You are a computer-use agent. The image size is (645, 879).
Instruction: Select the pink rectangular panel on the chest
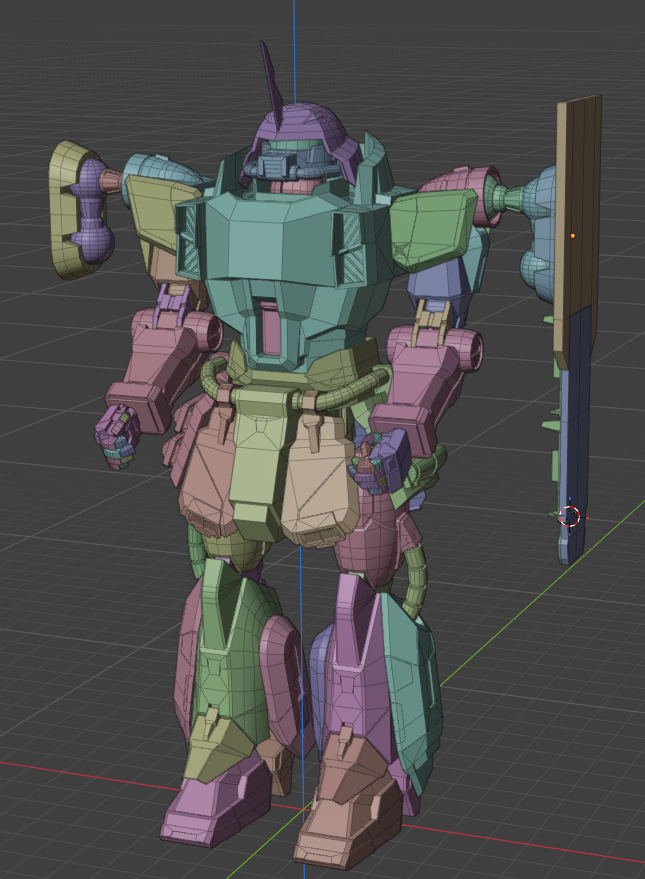(271, 329)
